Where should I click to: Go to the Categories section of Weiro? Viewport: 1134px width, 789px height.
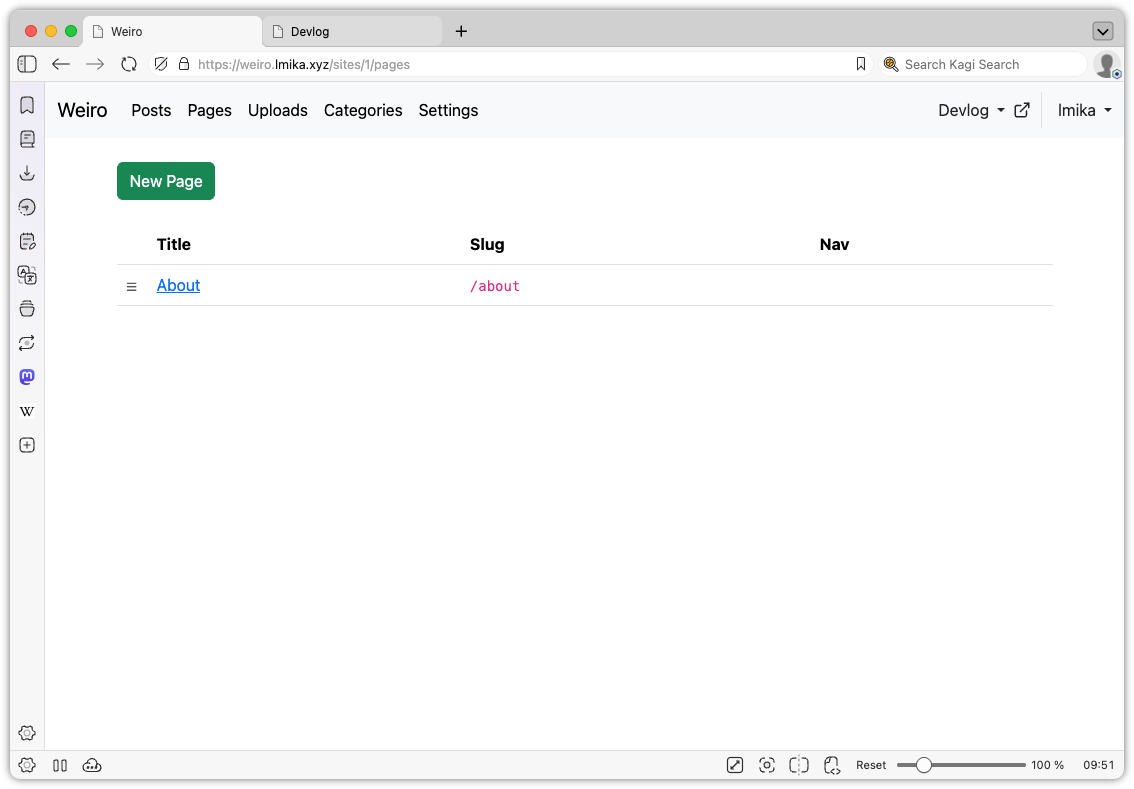(x=363, y=110)
